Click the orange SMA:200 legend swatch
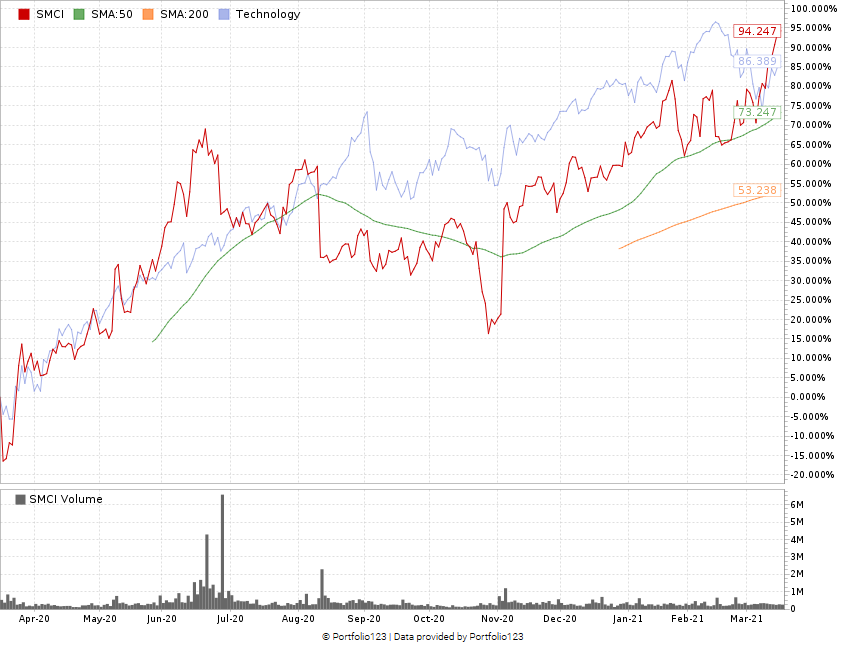The image size is (845, 650). (x=148, y=15)
